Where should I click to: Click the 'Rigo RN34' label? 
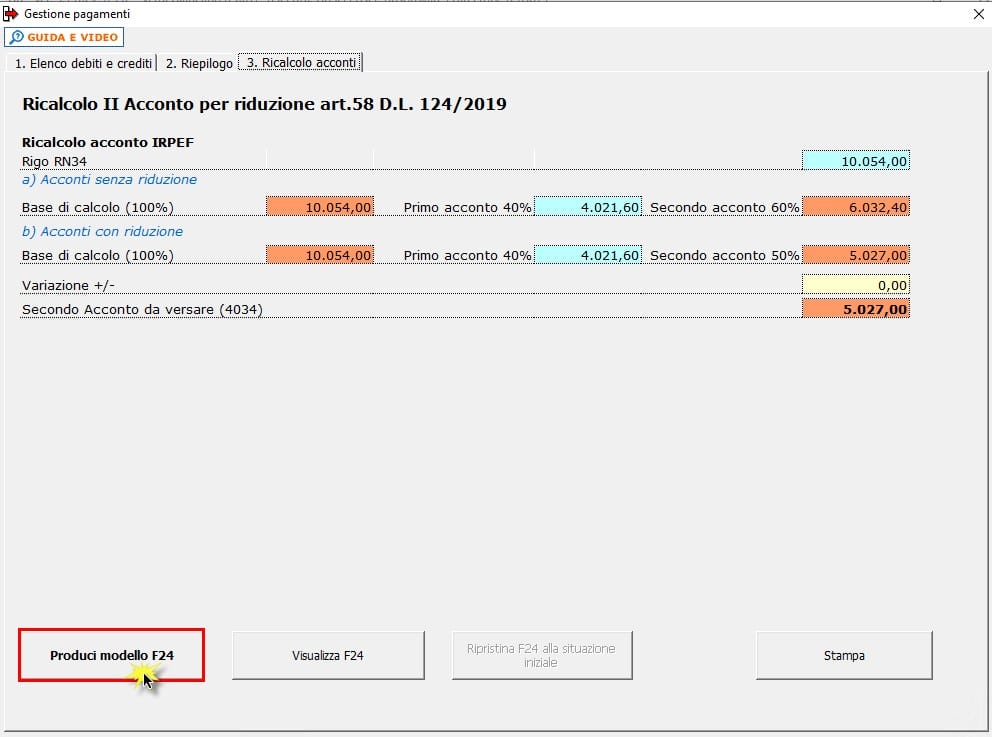click(54, 161)
